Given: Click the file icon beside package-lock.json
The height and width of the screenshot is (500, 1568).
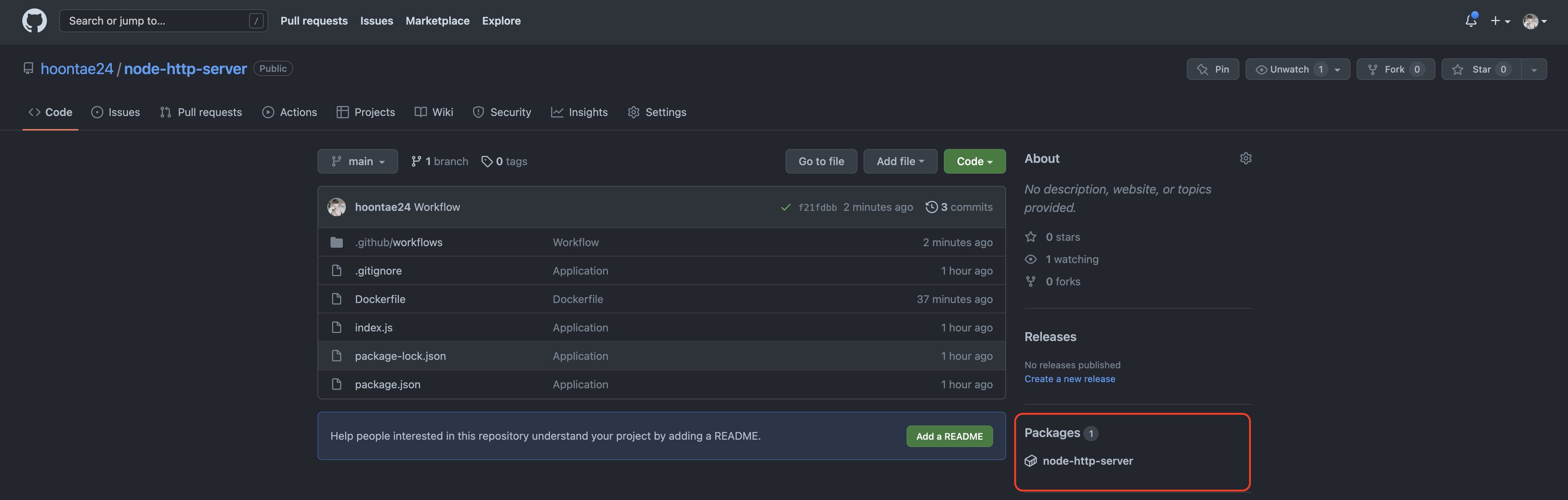Looking at the screenshot, I should pyautogui.click(x=337, y=356).
